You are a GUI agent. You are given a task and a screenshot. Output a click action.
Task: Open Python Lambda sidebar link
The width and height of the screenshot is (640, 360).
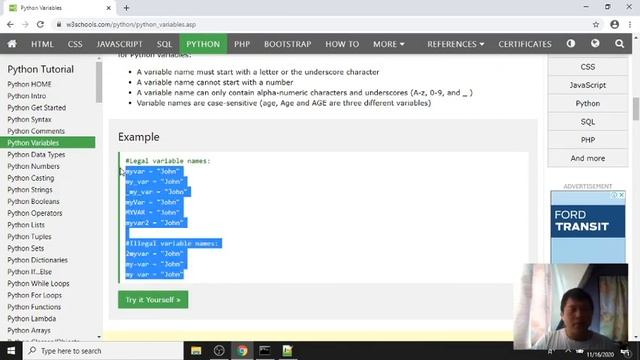click(x=31, y=319)
